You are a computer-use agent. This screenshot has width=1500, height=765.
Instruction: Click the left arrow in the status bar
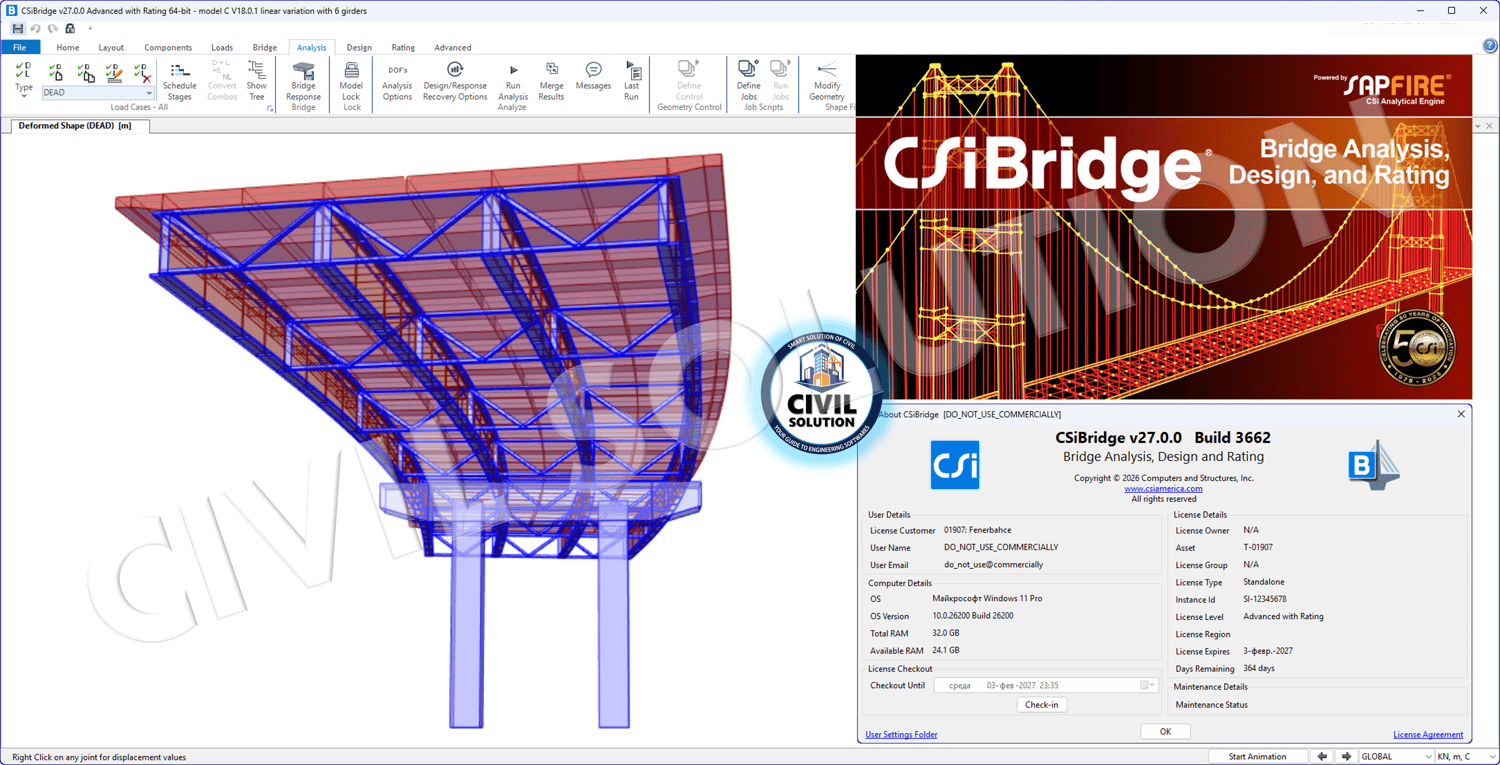1322,757
